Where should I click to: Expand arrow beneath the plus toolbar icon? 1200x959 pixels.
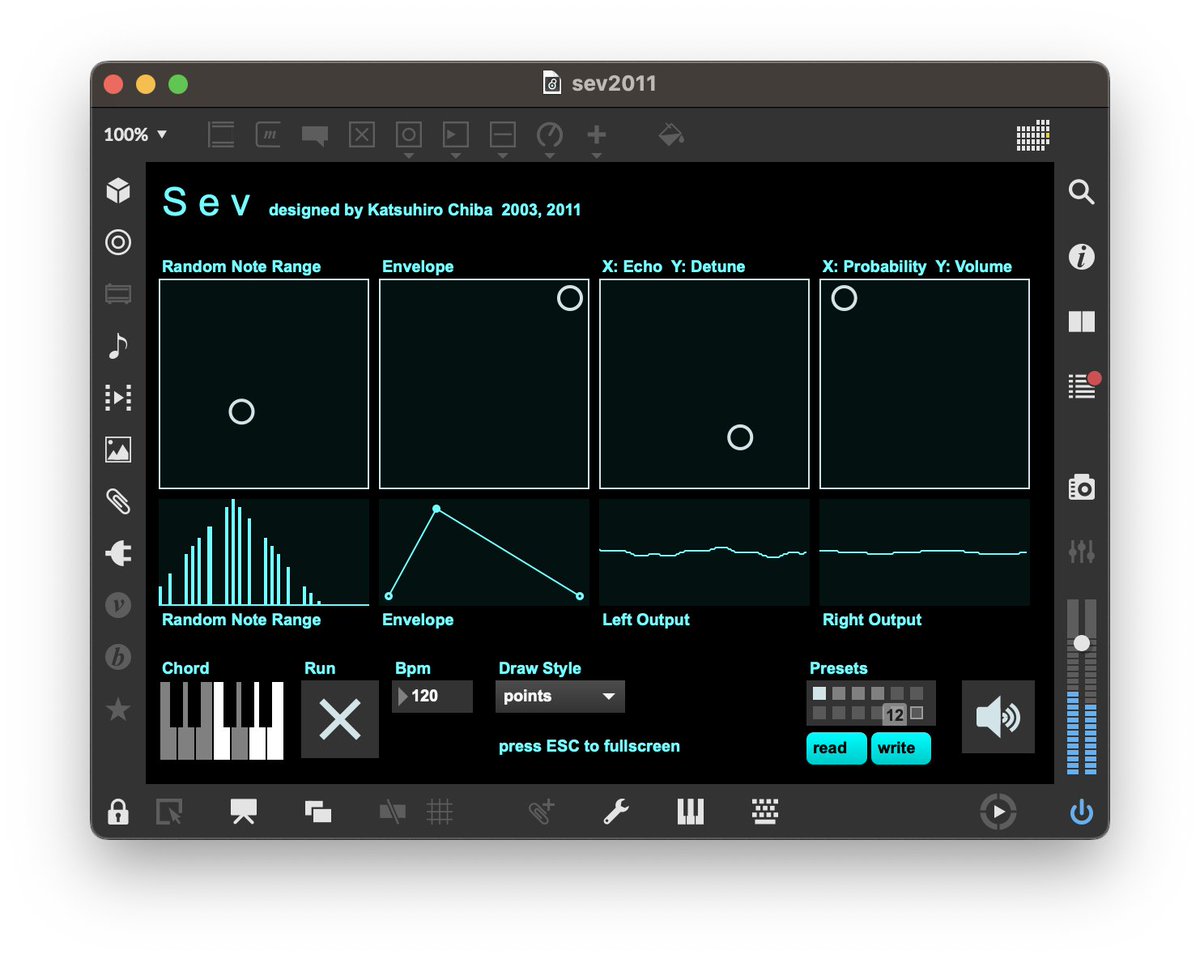[x=596, y=156]
